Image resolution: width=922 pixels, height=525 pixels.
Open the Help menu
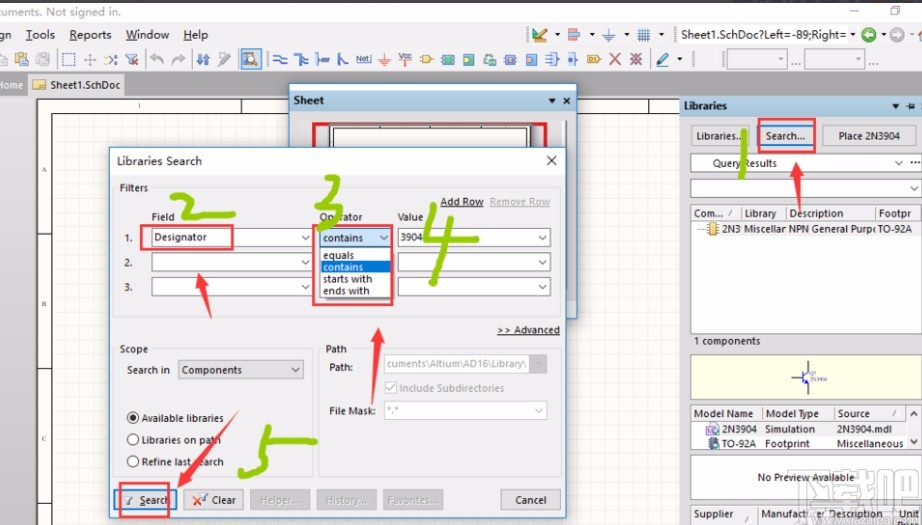pos(195,35)
